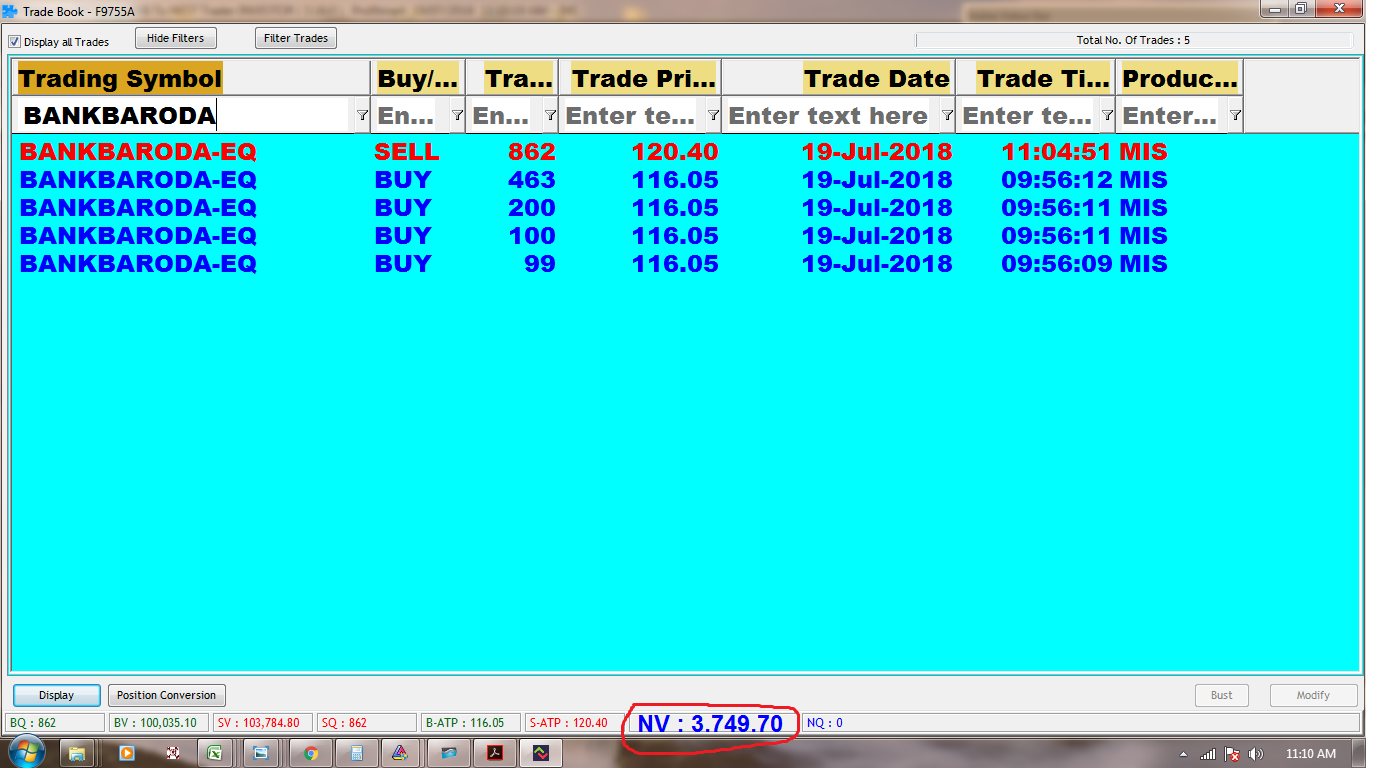Screen dimensions: 1380x768
Task: Open Product column filter dropdown
Action: click(x=1235, y=115)
